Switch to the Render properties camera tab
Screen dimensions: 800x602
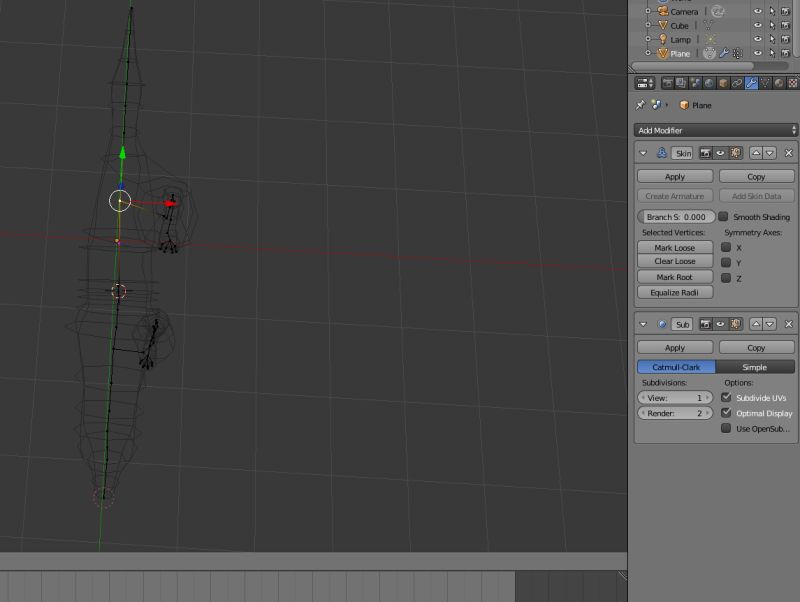[x=668, y=83]
